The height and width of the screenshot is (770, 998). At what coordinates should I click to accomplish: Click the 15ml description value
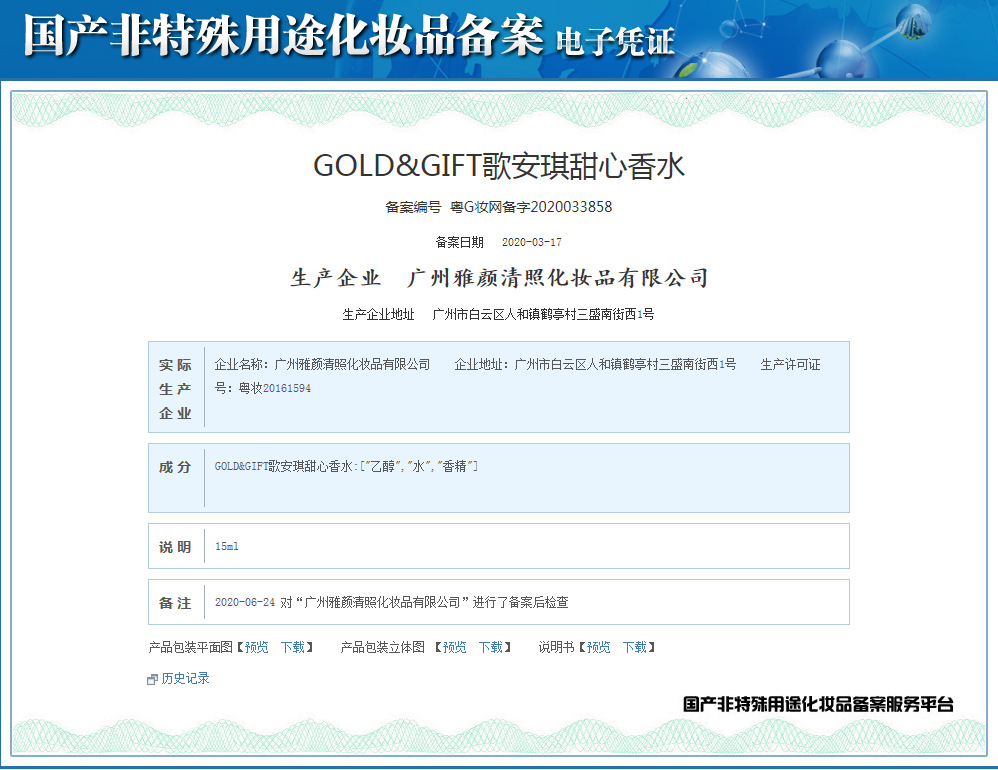coord(227,547)
